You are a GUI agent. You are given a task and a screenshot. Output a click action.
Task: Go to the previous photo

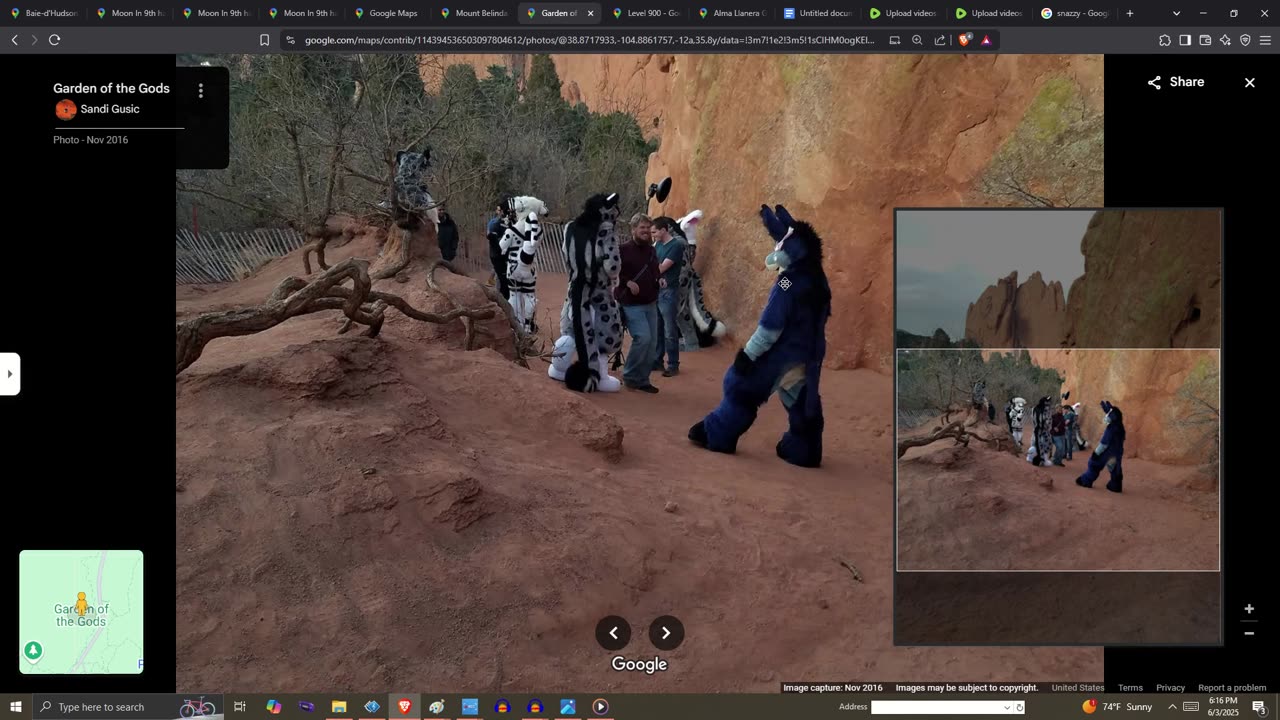pyautogui.click(x=613, y=633)
